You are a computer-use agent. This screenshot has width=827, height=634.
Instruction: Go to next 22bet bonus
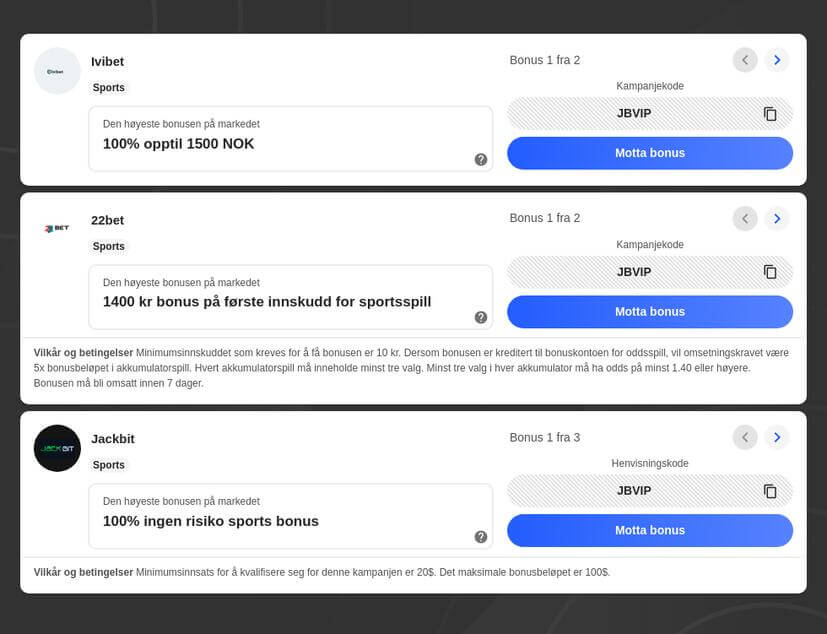(777, 218)
